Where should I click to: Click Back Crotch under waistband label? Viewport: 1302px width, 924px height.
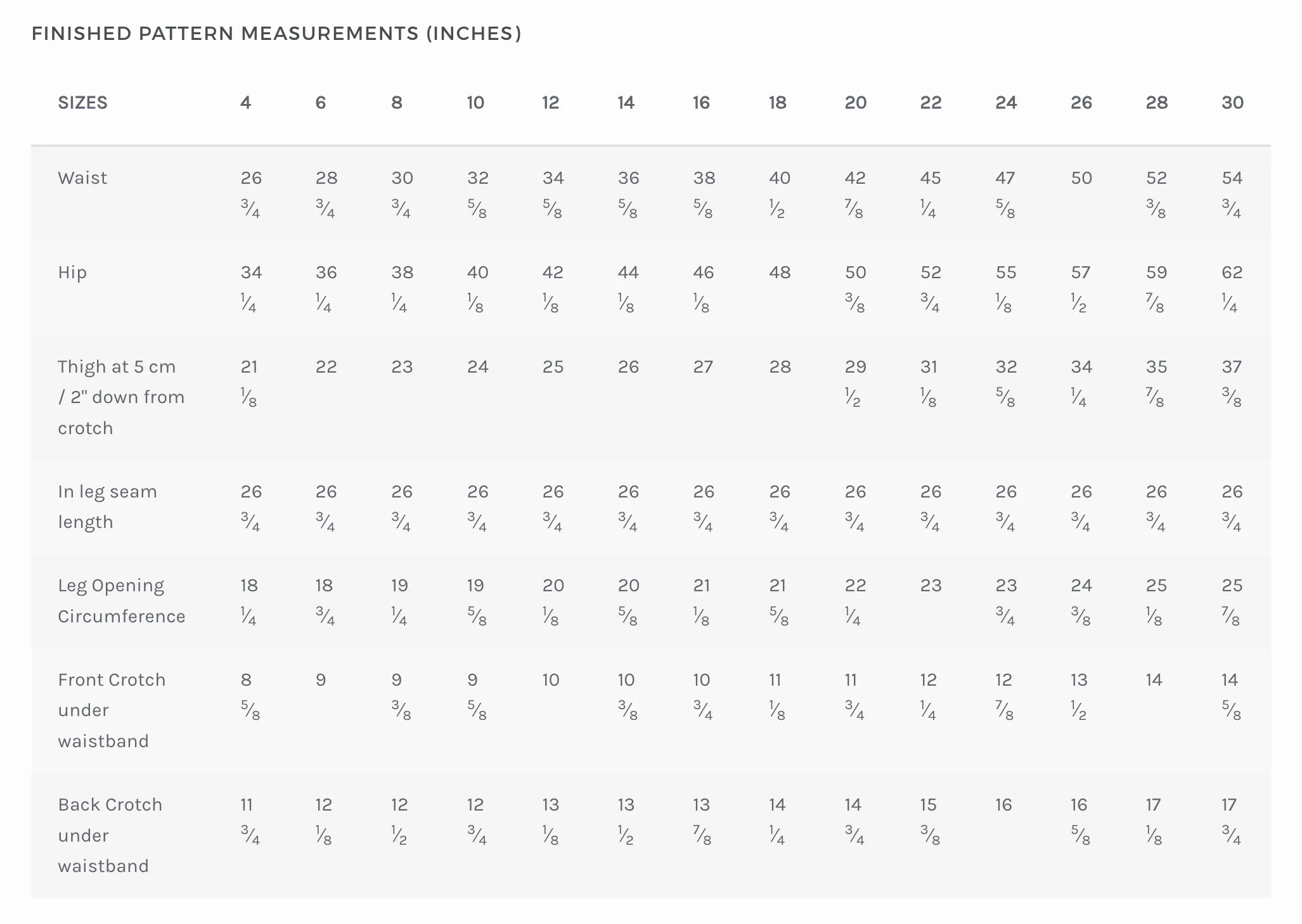[110, 835]
